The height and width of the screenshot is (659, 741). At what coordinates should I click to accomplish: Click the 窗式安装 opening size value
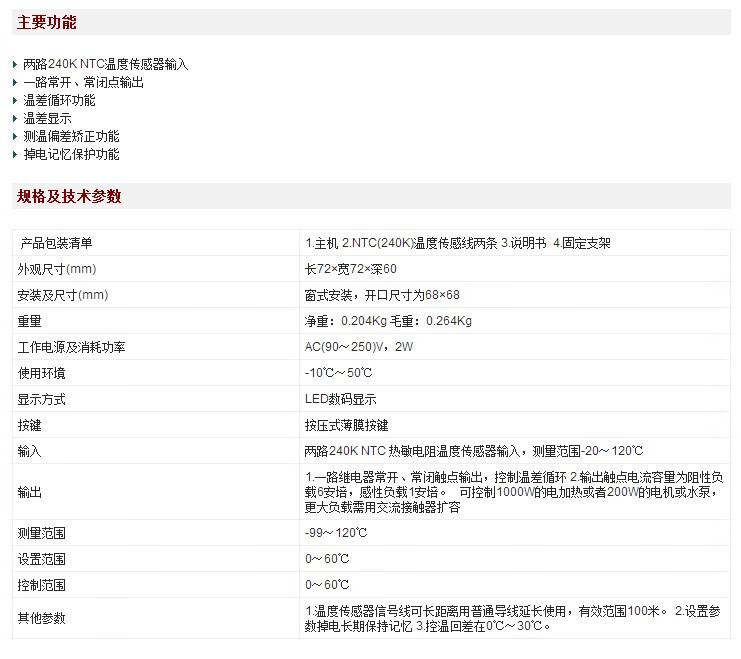tap(382, 295)
